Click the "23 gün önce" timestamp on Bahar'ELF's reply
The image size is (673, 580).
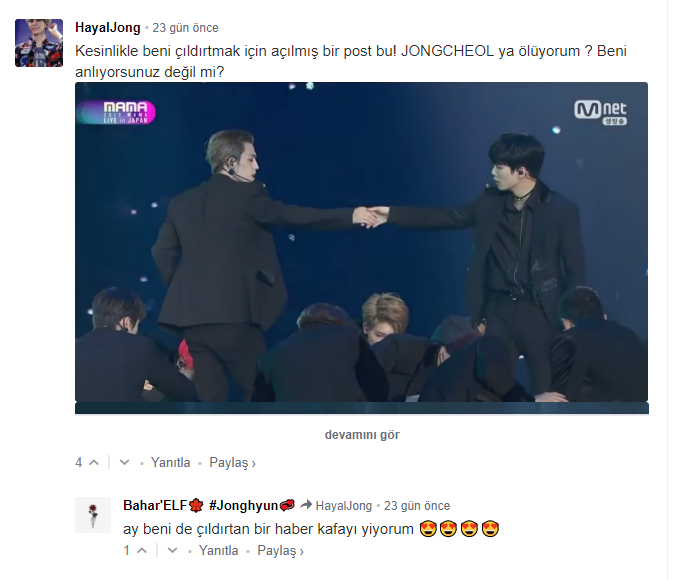tap(417, 506)
